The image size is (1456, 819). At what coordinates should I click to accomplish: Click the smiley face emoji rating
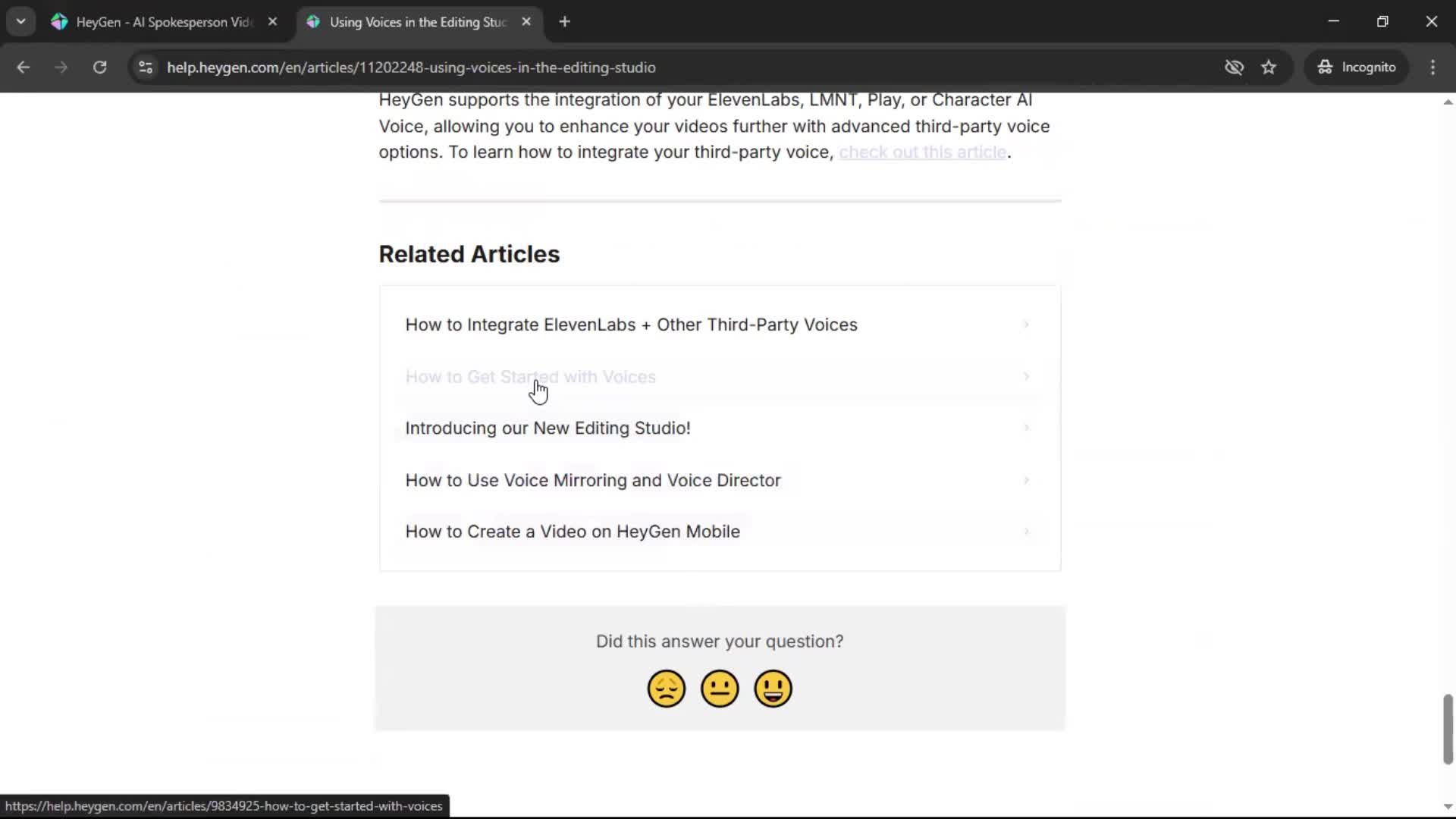[773, 689]
